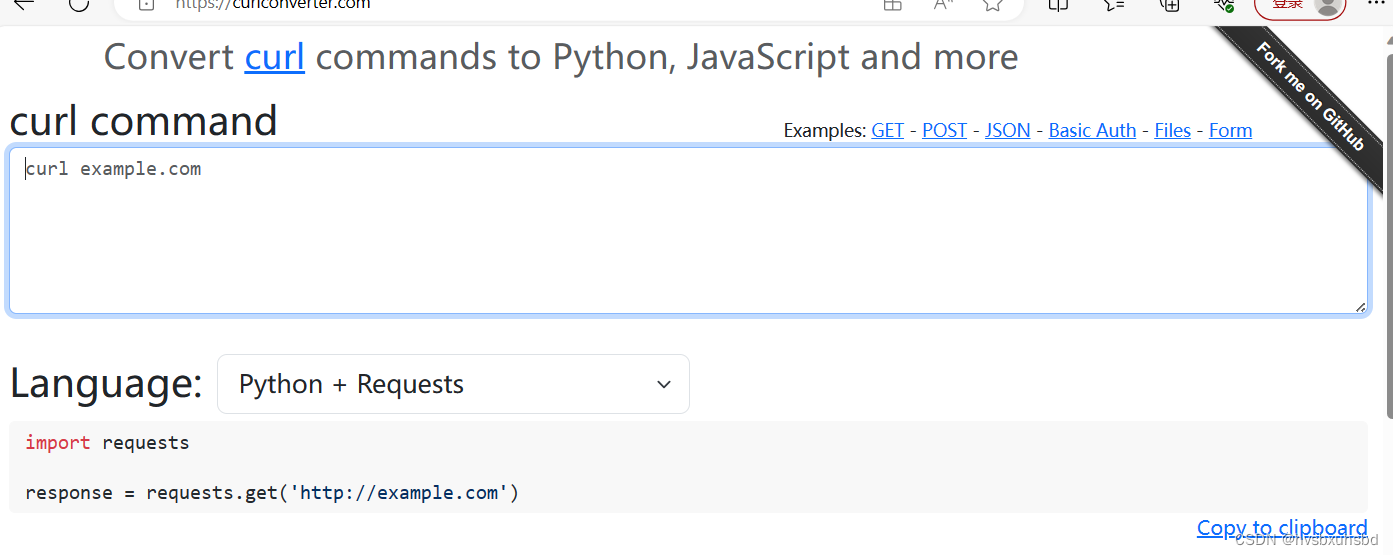
Task: Open the split screen icon in toolbar
Action: [1058, 5]
